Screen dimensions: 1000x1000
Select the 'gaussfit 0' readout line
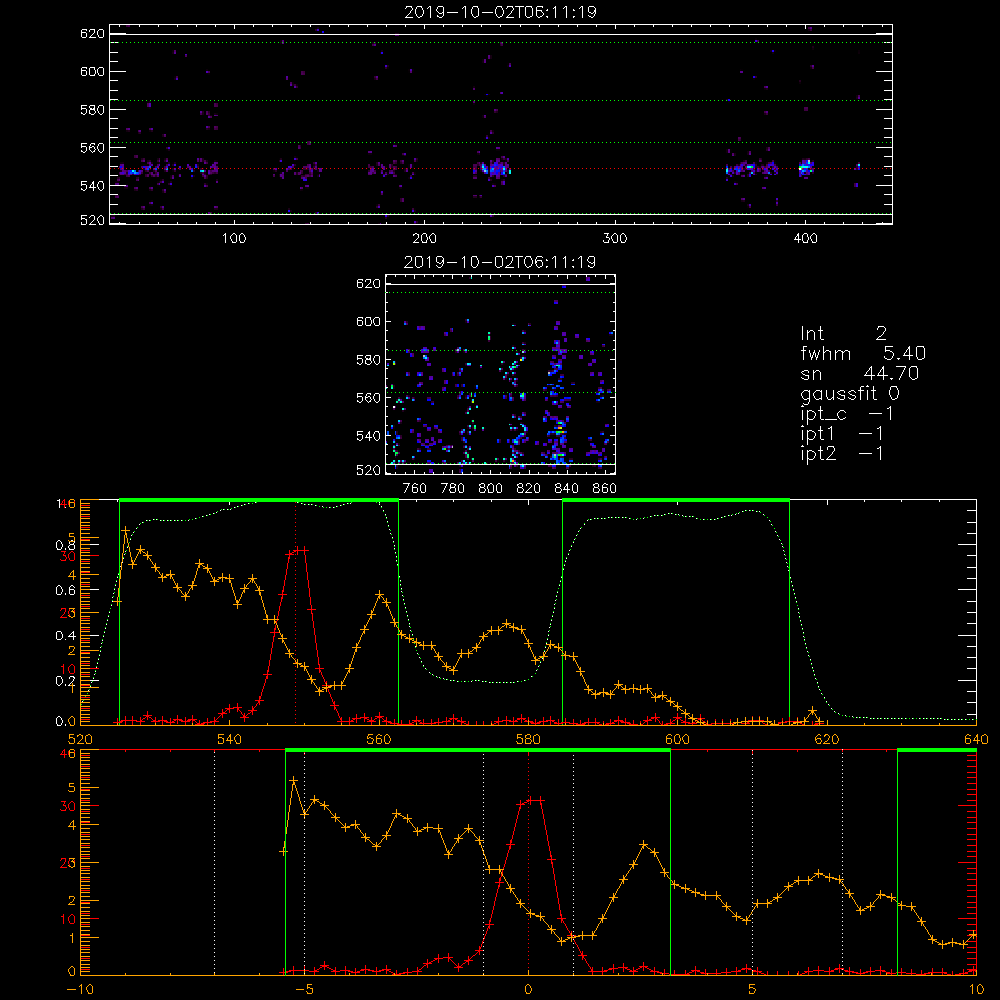(x=850, y=393)
